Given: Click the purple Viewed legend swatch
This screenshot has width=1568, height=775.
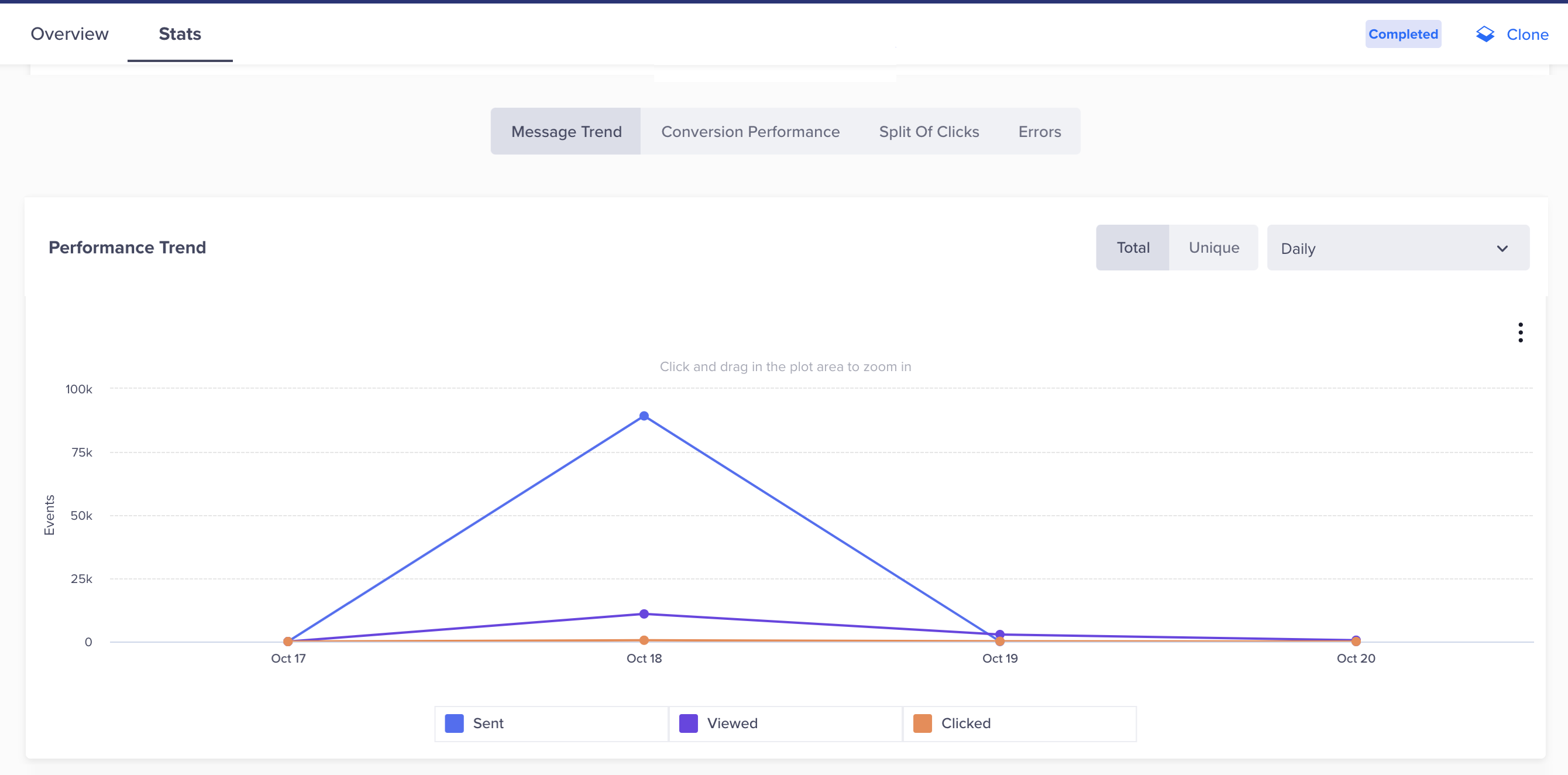Looking at the screenshot, I should [x=688, y=723].
